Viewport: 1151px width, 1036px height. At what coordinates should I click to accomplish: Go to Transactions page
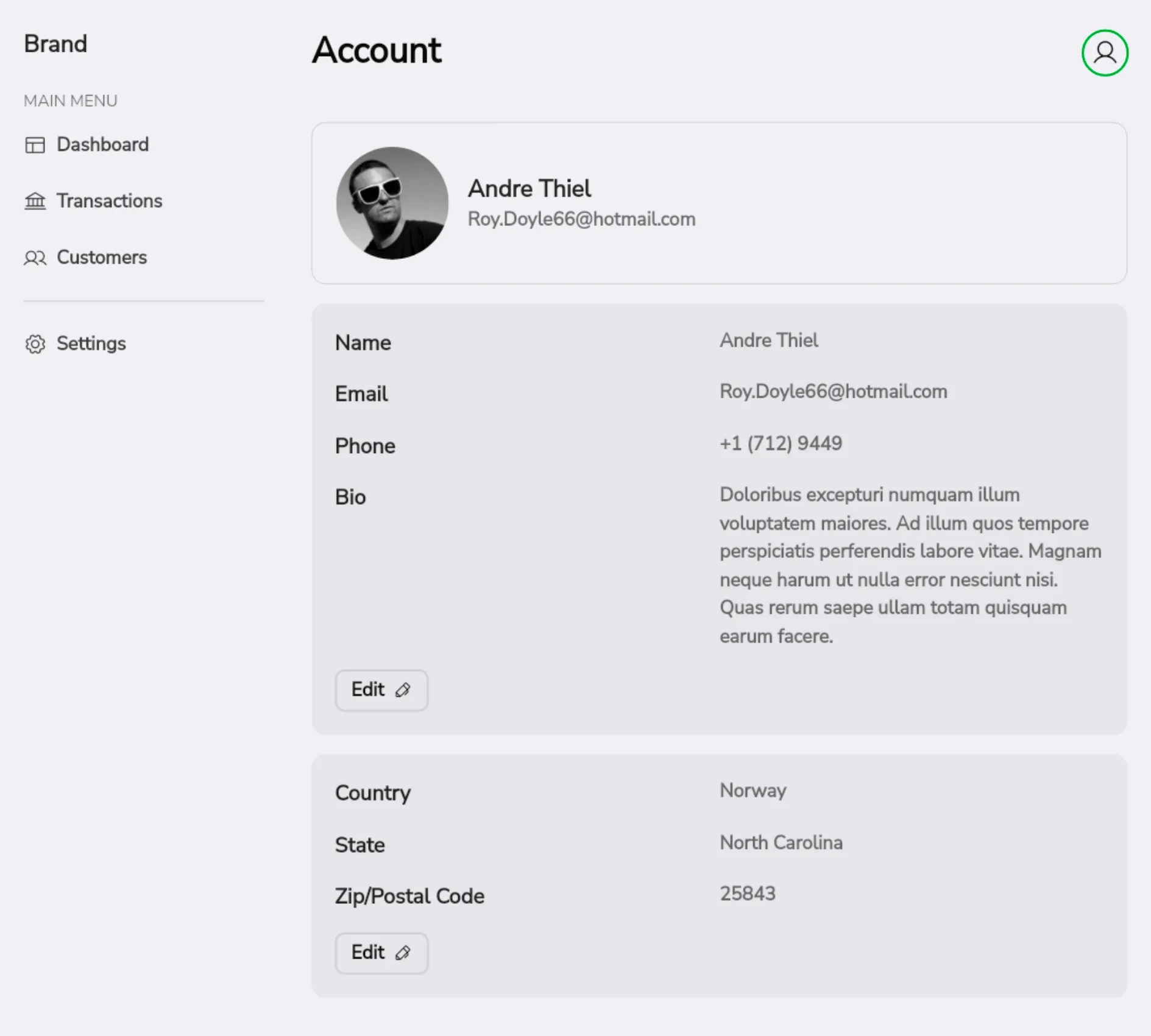tap(109, 201)
